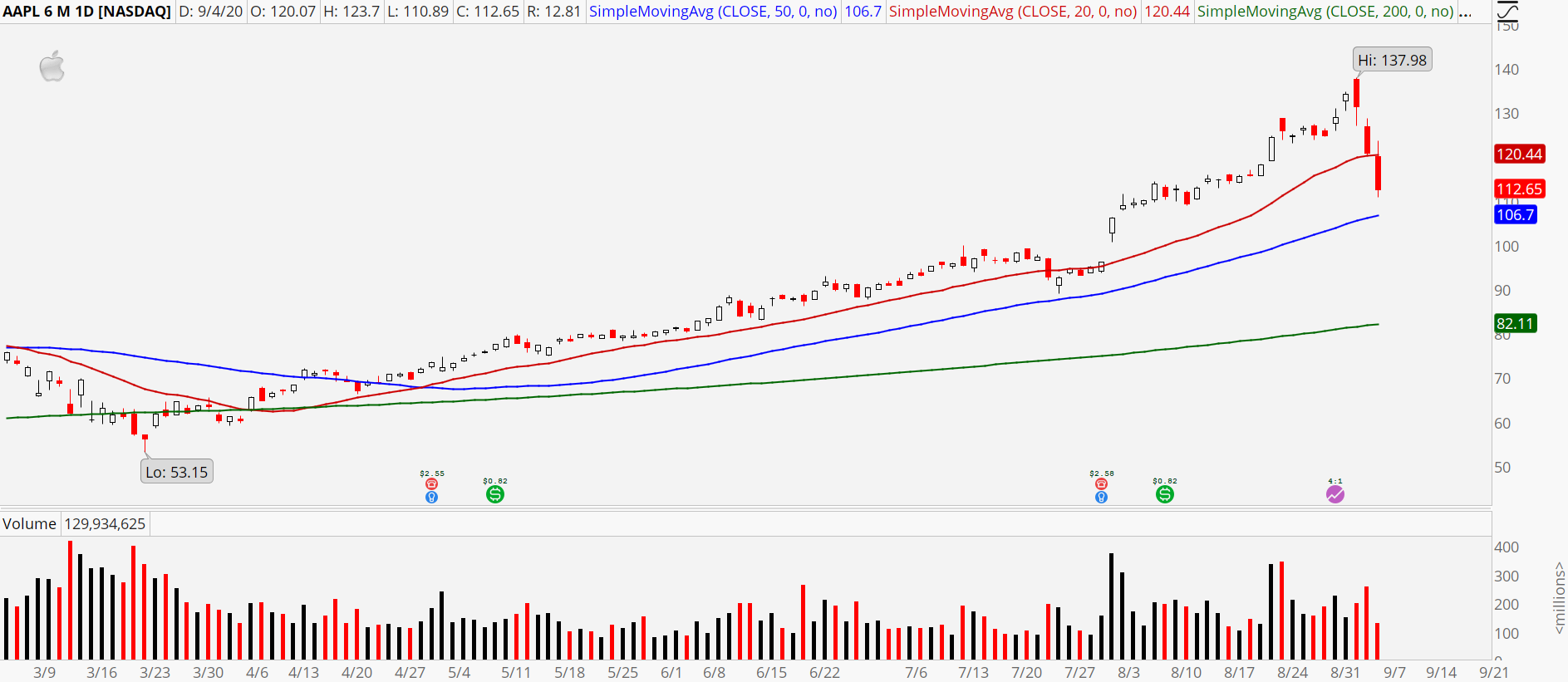Select the SimpleMovingAvg (CLOSE, 200, 0, no) label
The height and width of the screenshot is (682, 1568).
[x=1325, y=12]
